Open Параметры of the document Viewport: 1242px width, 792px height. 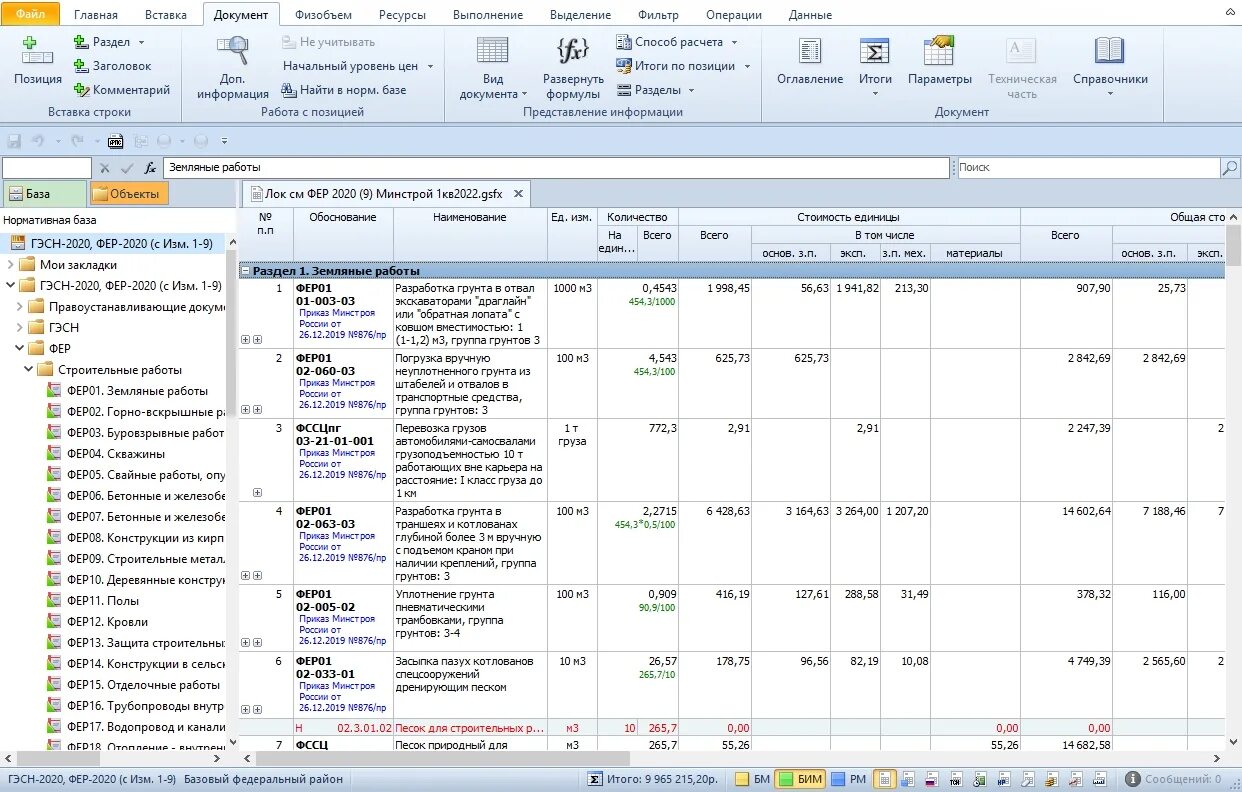pos(939,61)
